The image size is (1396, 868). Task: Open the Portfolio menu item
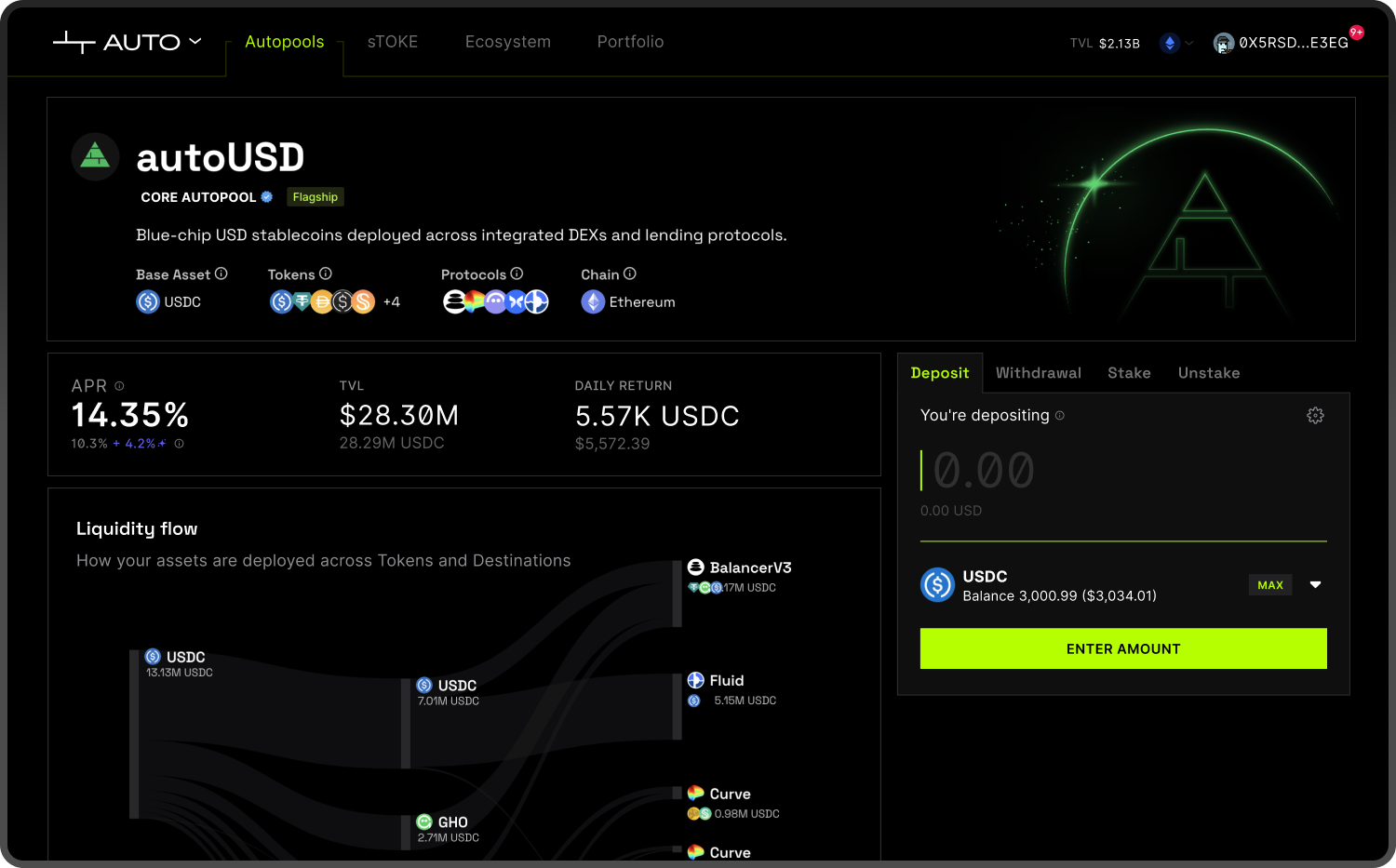(630, 42)
